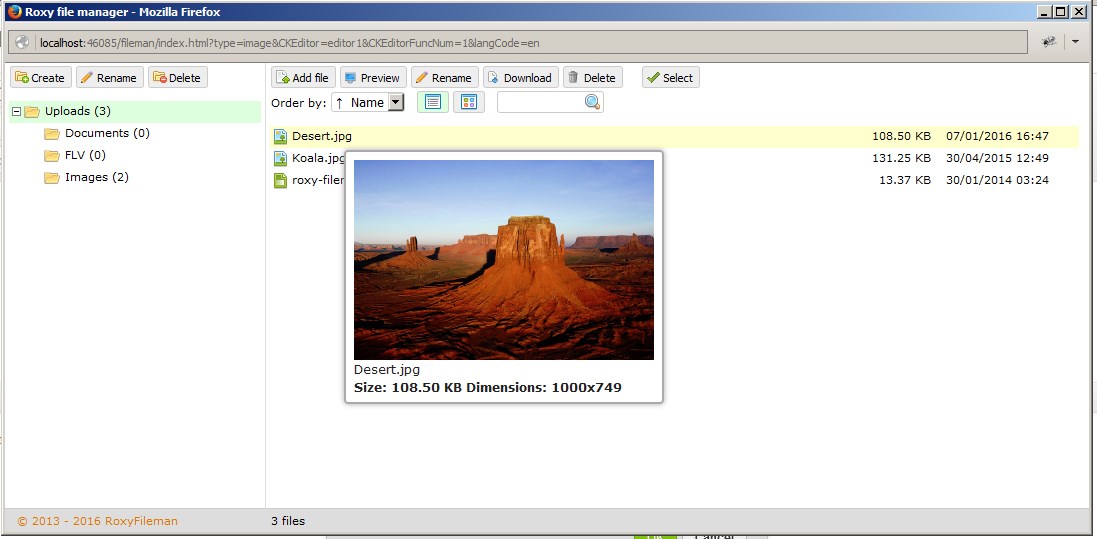Click the Desert.jpg image file icon

[x=281, y=136]
